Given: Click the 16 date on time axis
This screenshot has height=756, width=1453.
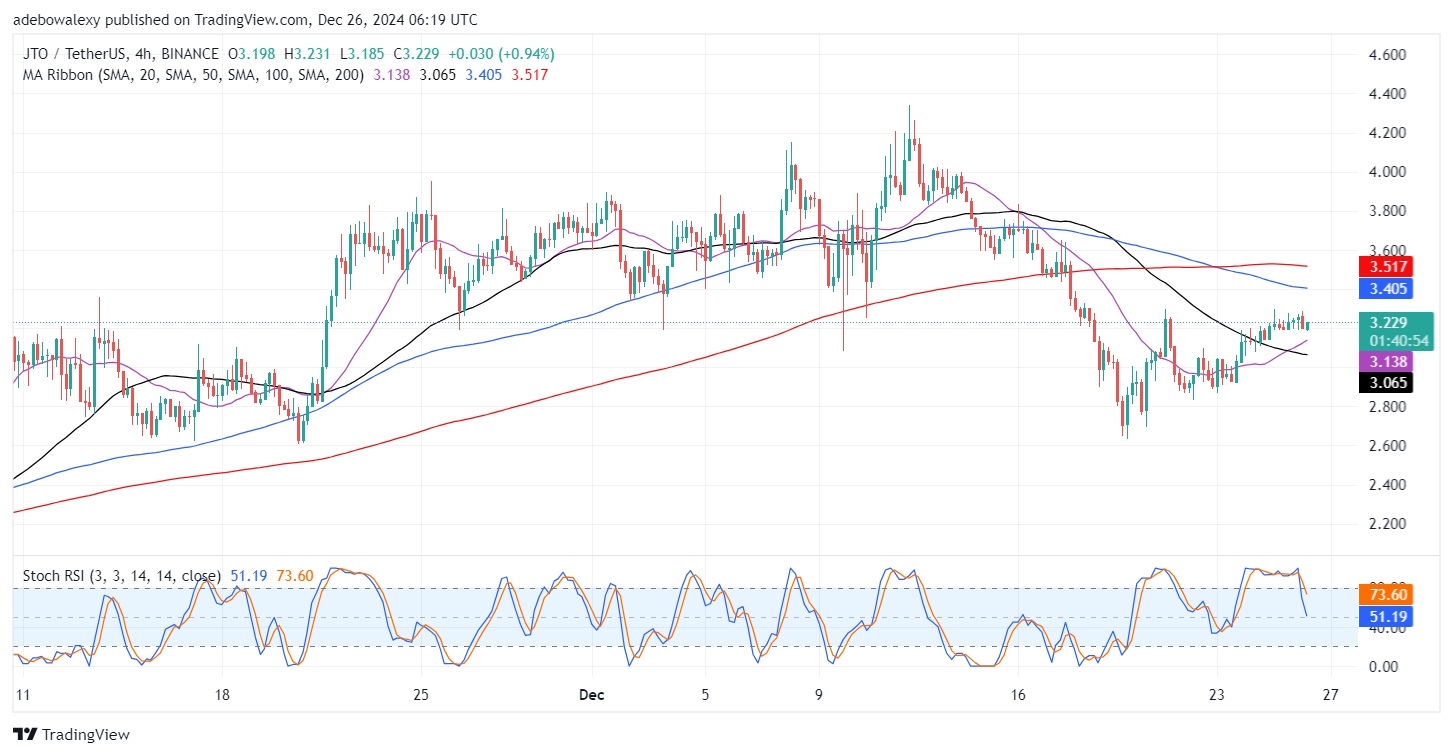Looking at the screenshot, I should point(1018,694).
